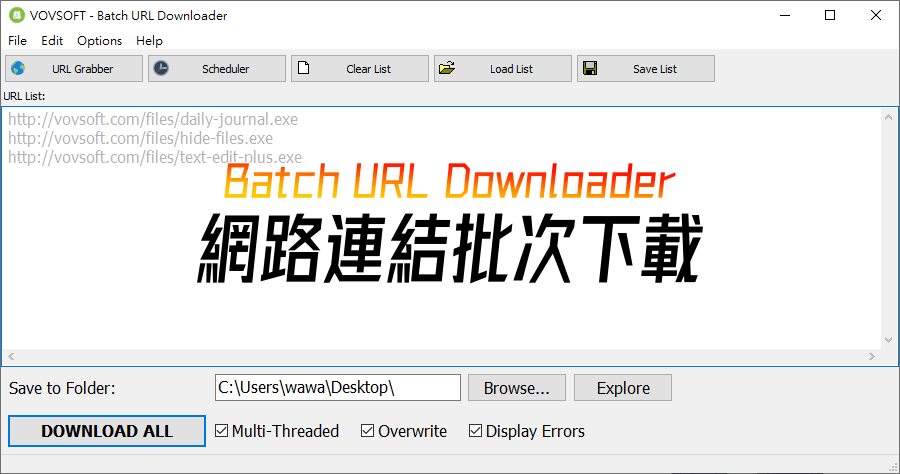Open the File menu
Screen dimensions: 900x474
[x=17, y=41]
